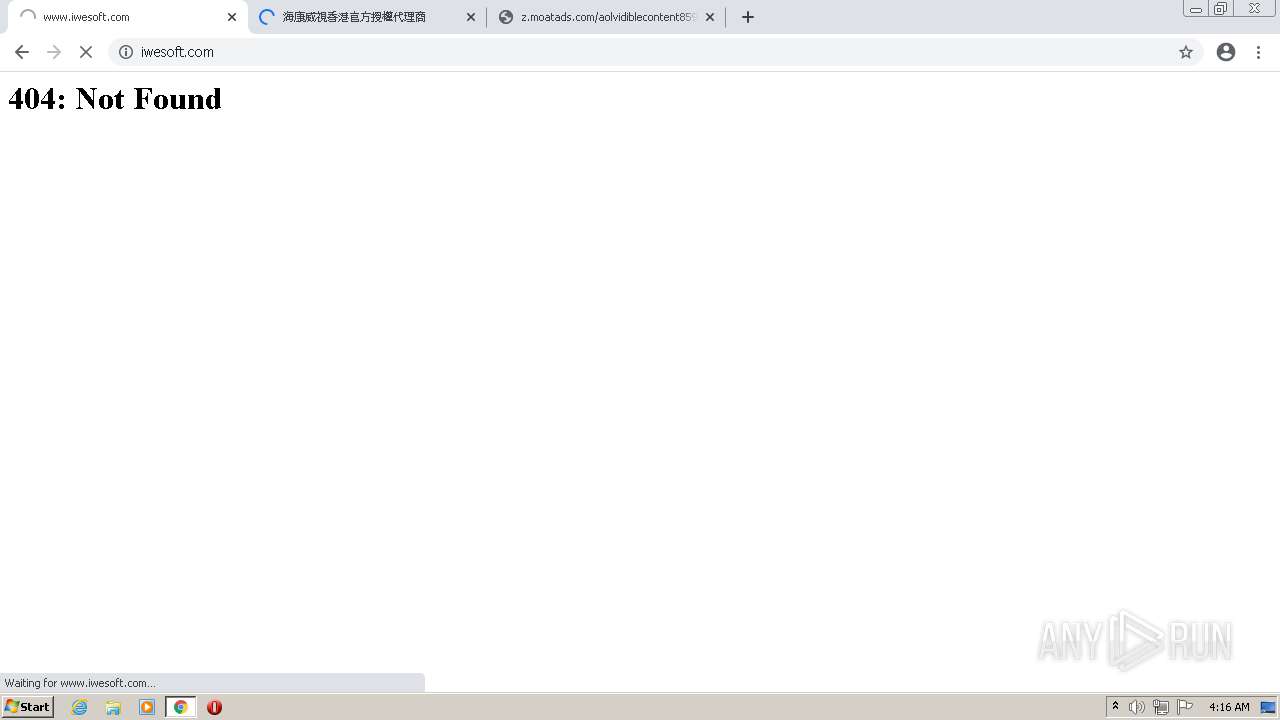
Task: Stop loading the page
Action: [x=86, y=52]
